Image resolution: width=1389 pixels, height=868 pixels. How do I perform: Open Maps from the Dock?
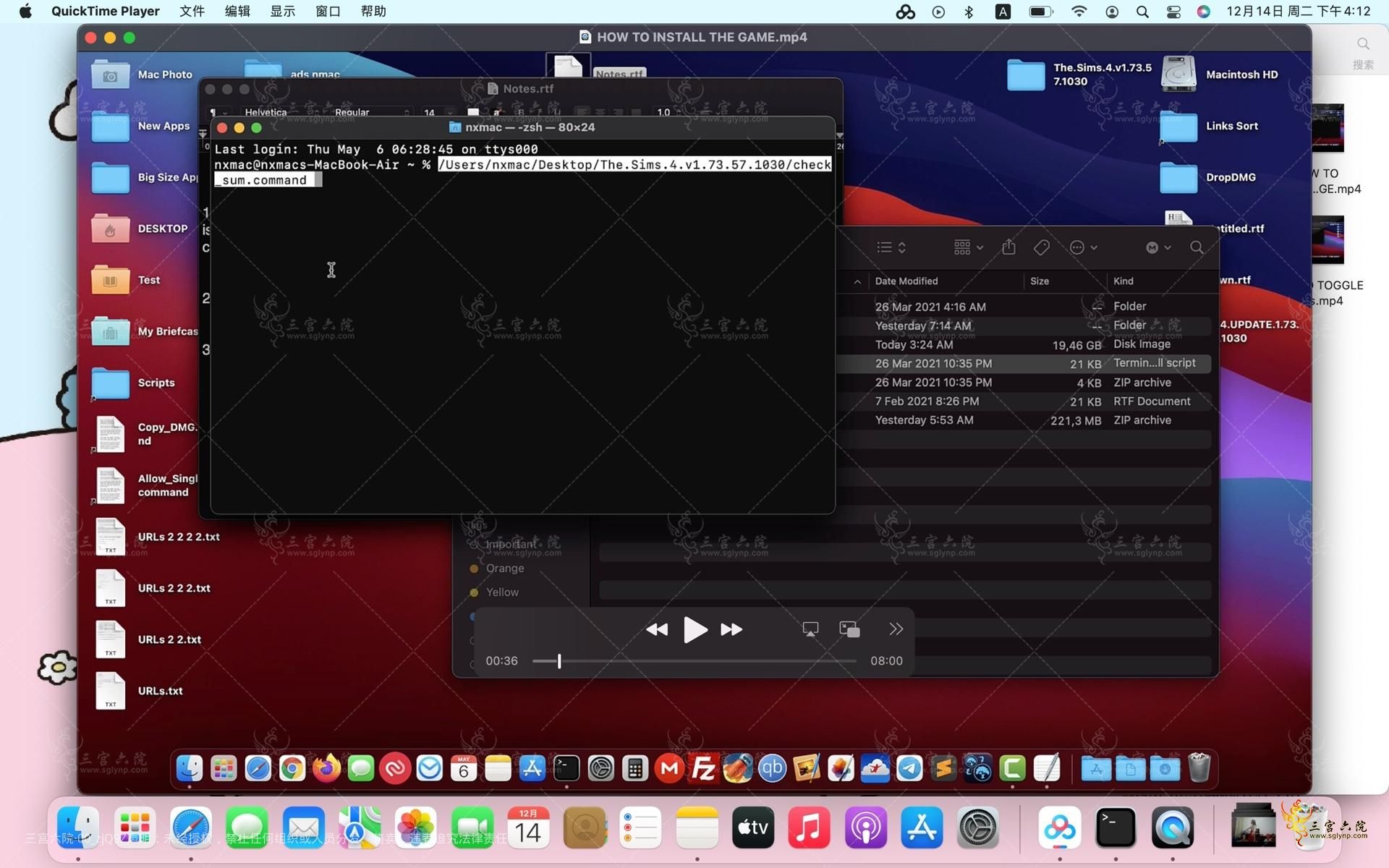pyautogui.click(x=360, y=827)
